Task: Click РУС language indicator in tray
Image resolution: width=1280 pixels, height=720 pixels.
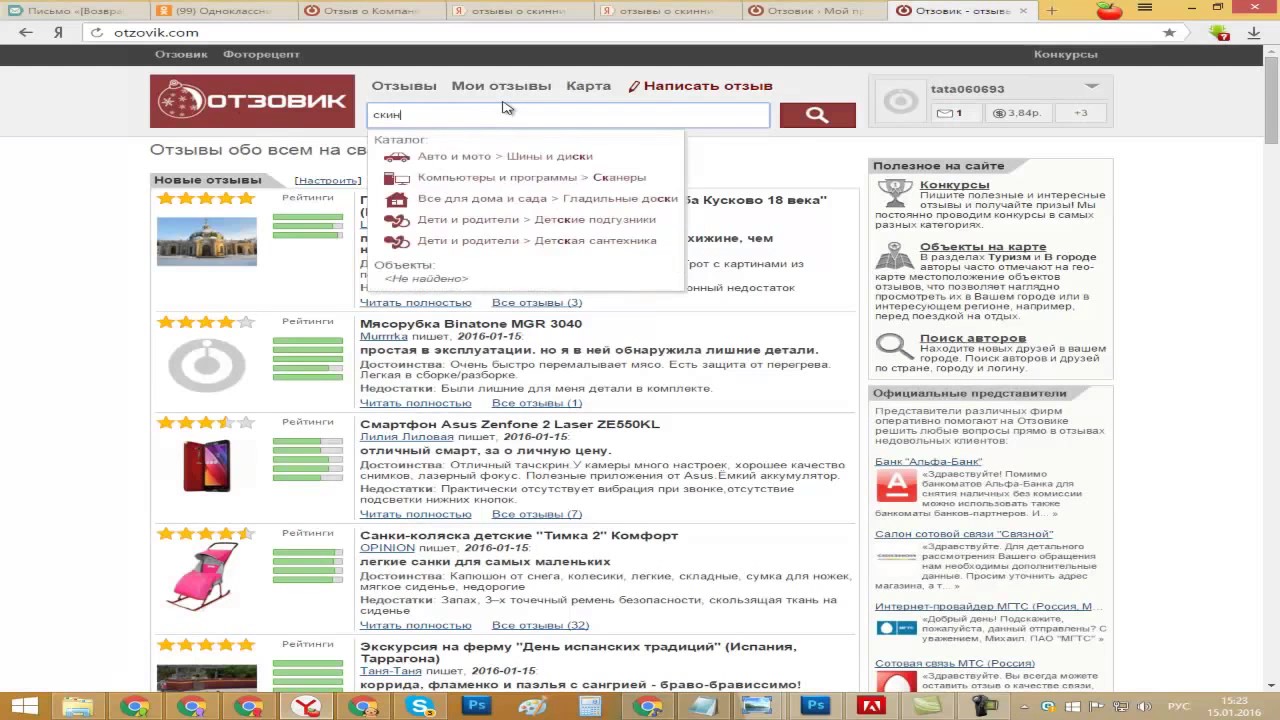Action: [1180, 707]
